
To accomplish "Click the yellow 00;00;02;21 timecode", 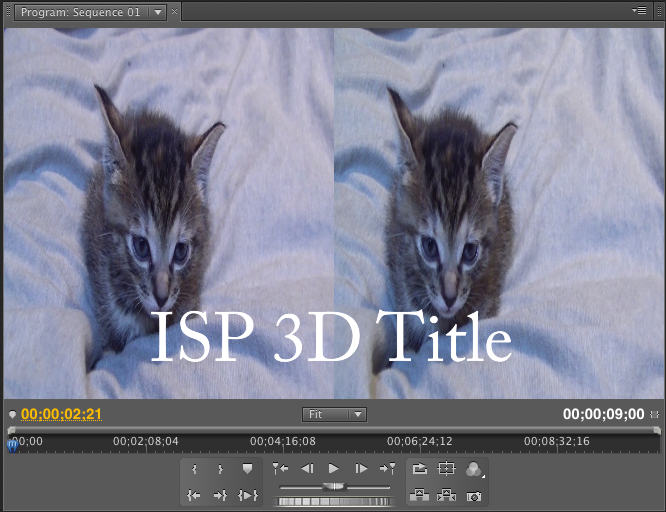I will [62, 414].
